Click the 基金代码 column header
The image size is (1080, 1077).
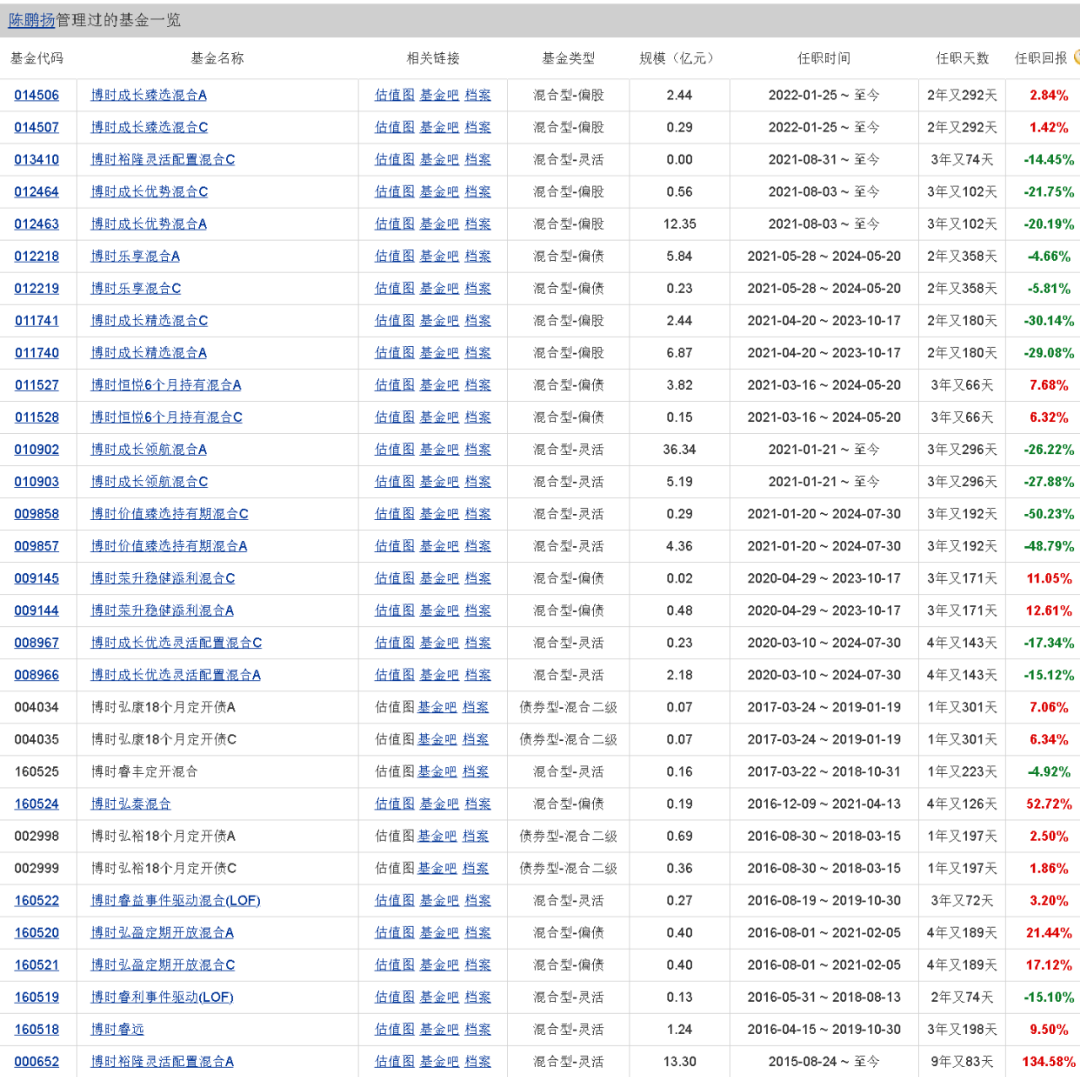37,59
